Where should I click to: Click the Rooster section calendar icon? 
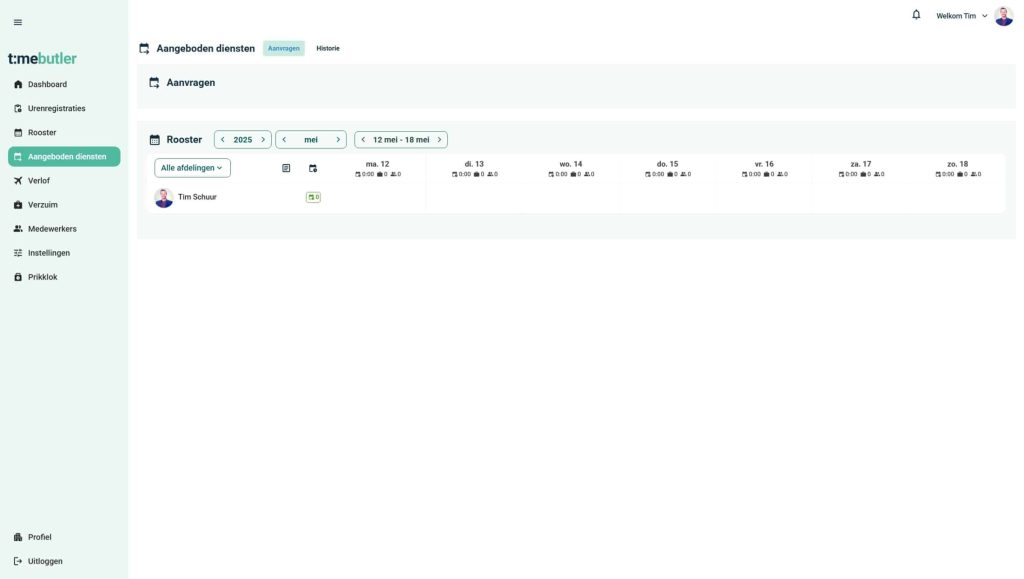pyautogui.click(x=155, y=140)
